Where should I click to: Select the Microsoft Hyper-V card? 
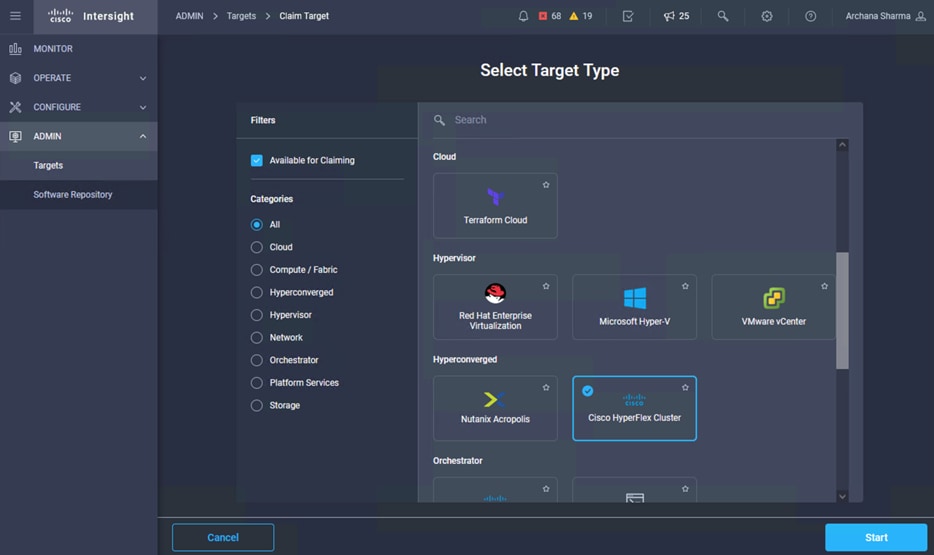click(634, 307)
